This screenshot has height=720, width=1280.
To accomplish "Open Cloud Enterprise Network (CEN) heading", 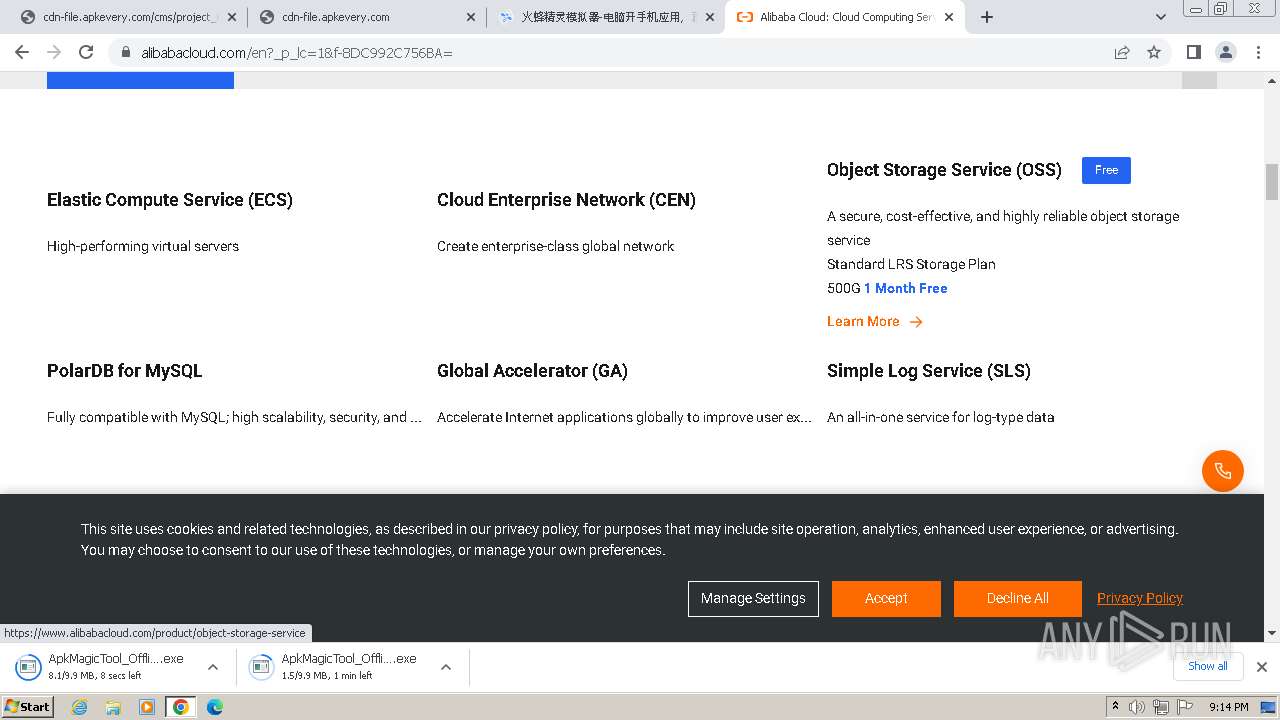I will 566,200.
